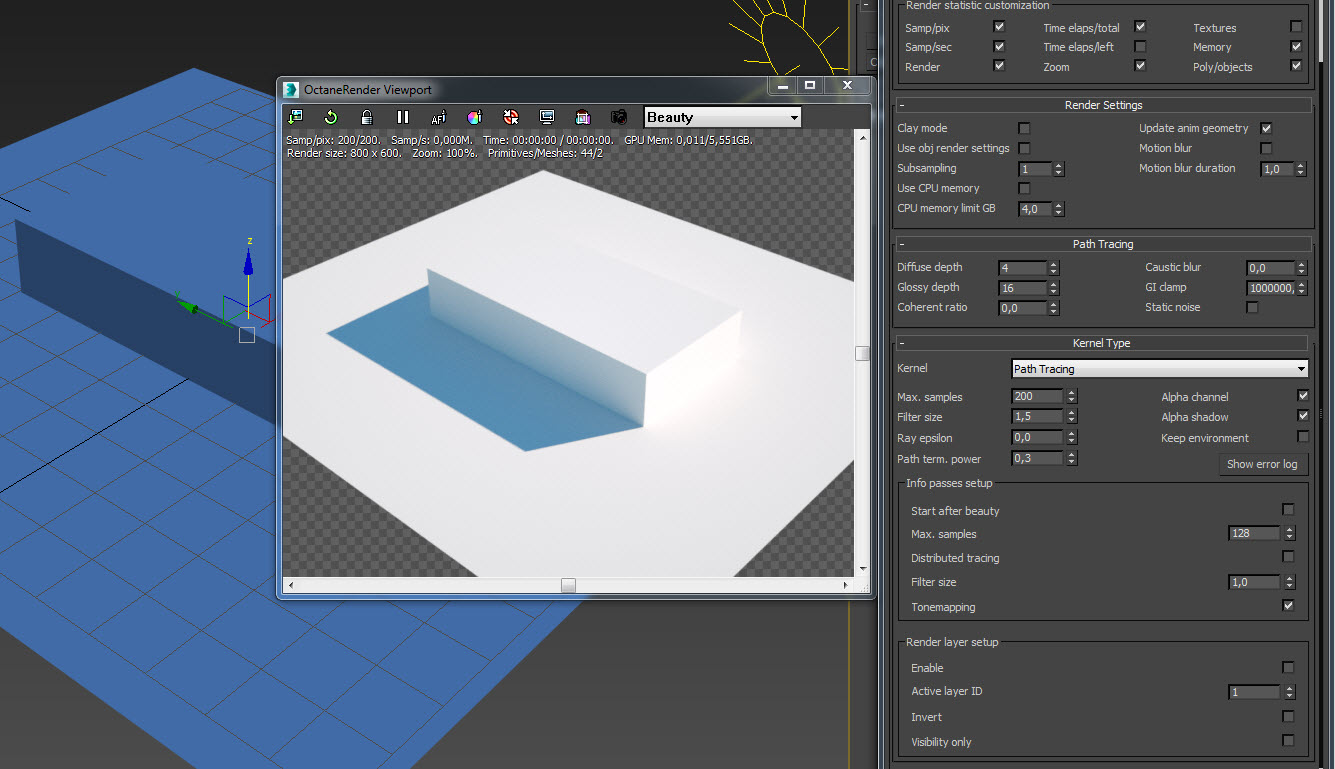This screenshot has height=769, width=1335.
Task: Open the Beauty render pass dropdown
Action: pos(722,117)
